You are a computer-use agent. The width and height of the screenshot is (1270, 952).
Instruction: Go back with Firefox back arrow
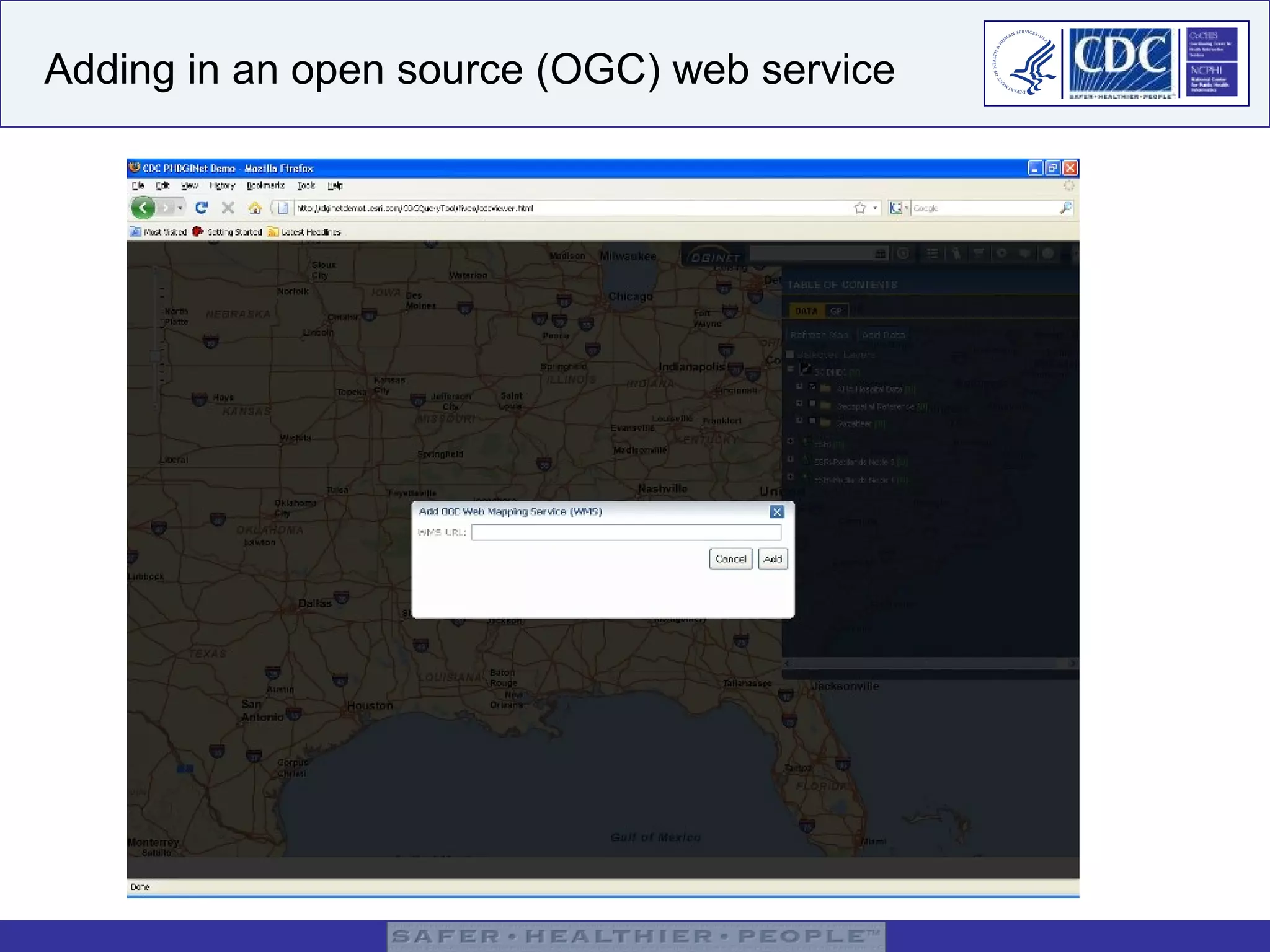pyautogui.click(x=143, y=208)
